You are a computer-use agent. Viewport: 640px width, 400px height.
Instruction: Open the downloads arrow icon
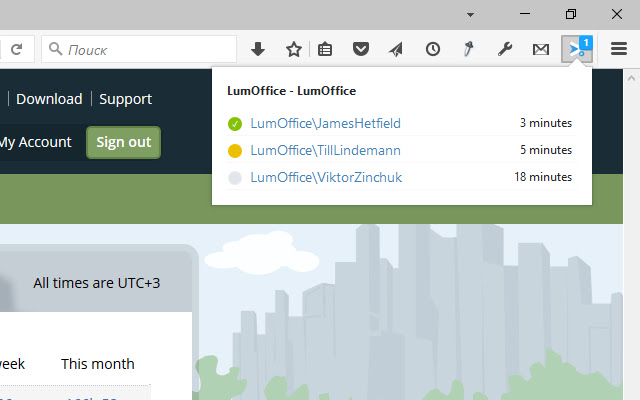pyautogui.click(x=258, y=49)
